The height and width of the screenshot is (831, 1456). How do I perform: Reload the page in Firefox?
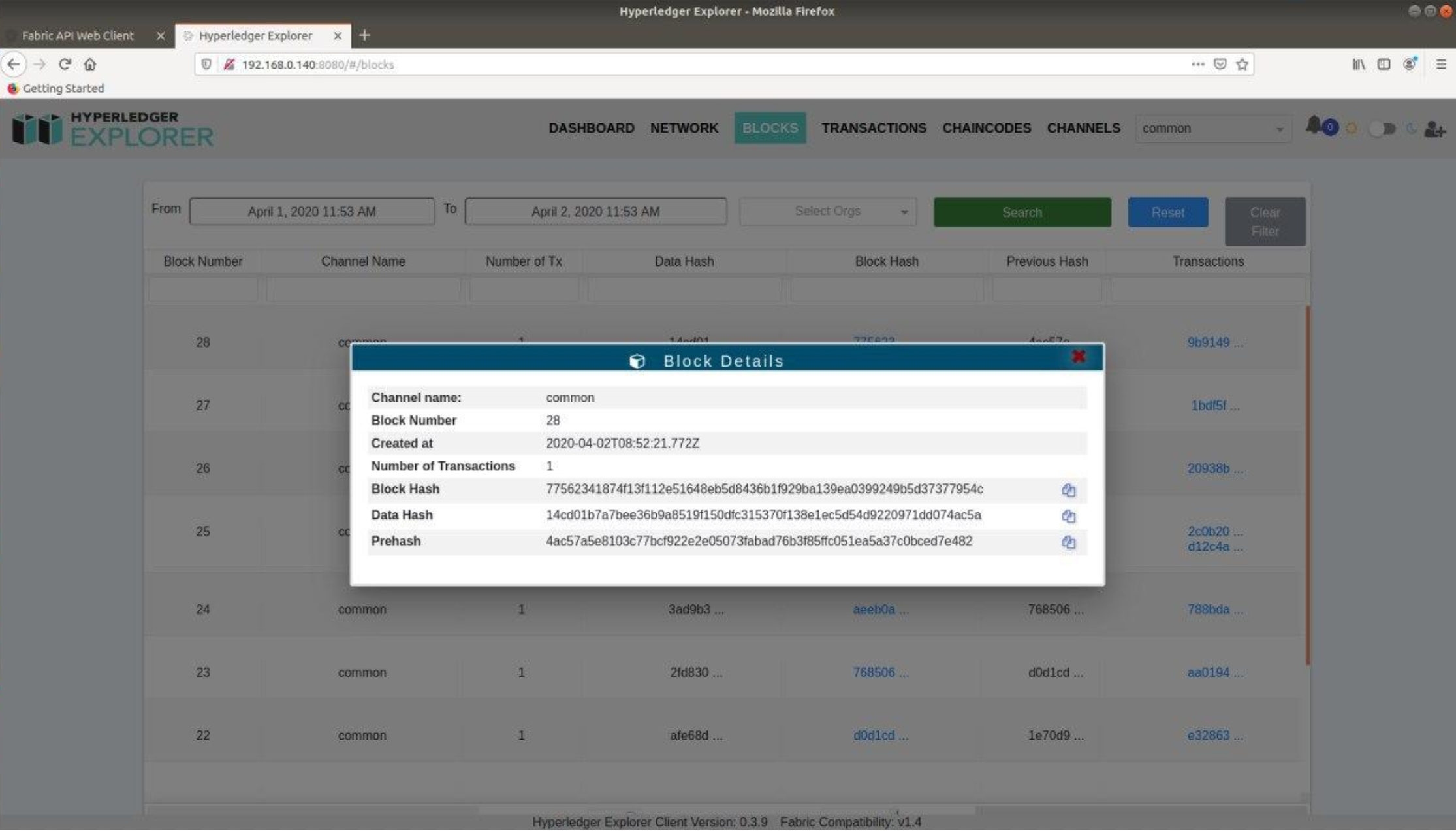tap(65, 64)
